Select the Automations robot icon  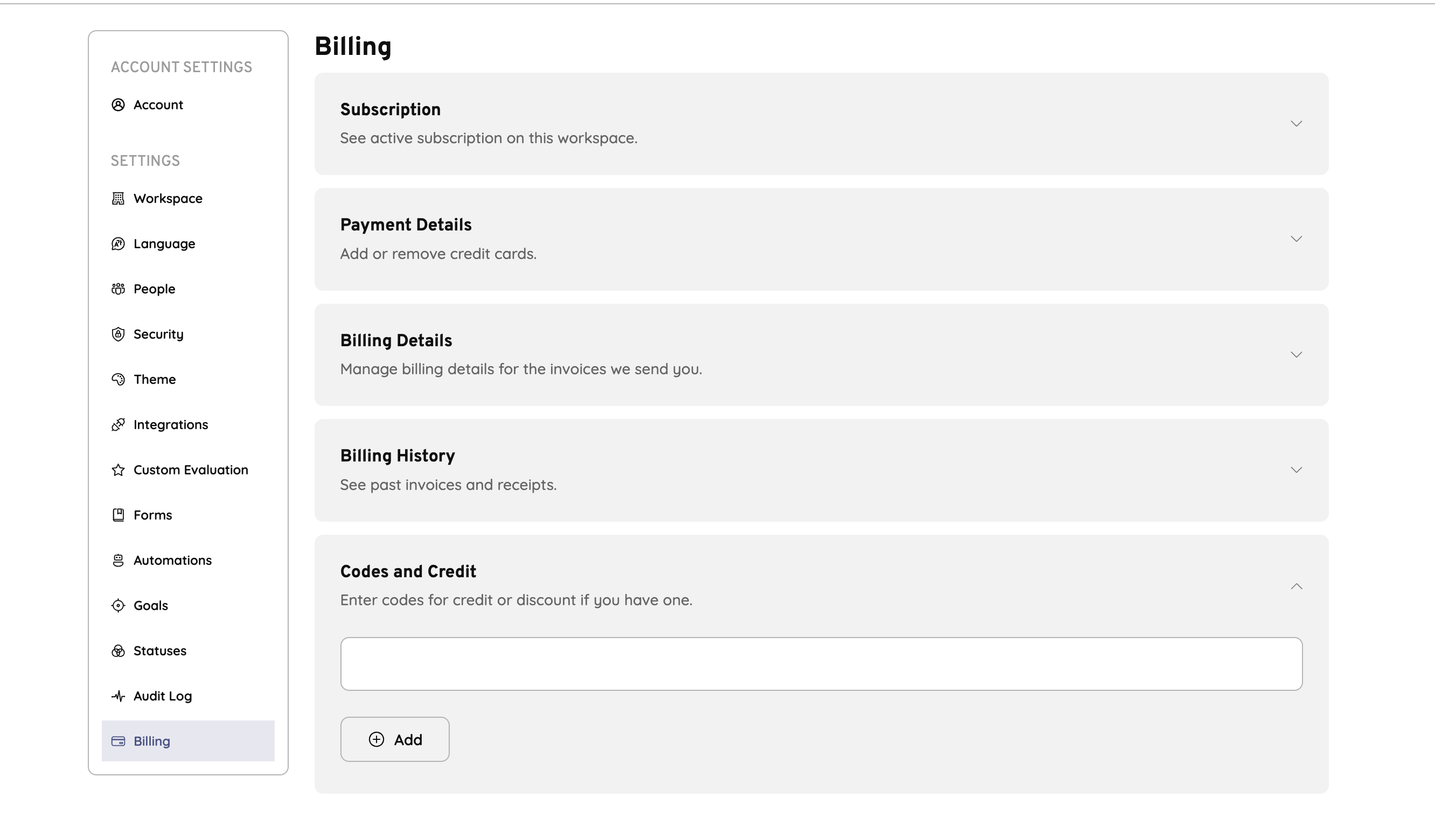click(118, 560)
